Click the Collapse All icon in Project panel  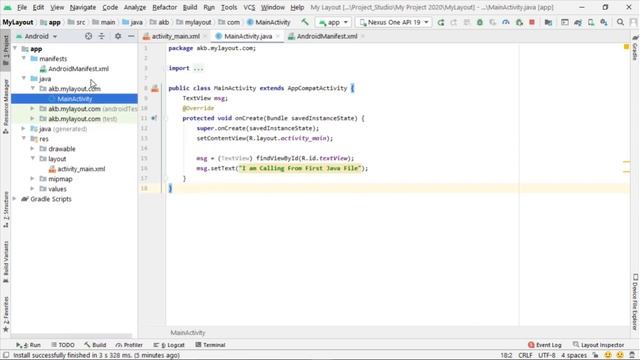click(102, 36)
